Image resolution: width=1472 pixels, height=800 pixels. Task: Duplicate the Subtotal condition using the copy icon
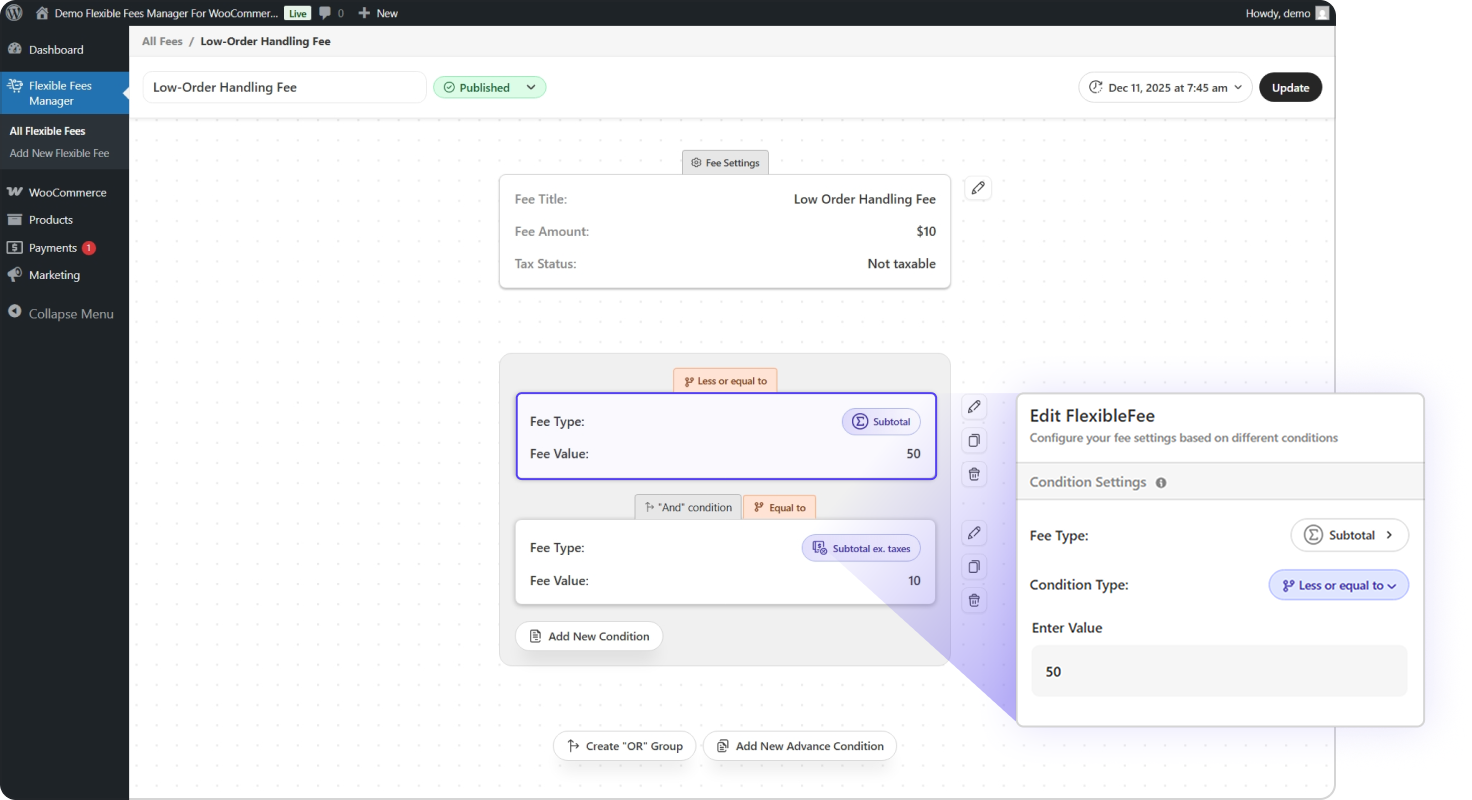pos(974,441)
